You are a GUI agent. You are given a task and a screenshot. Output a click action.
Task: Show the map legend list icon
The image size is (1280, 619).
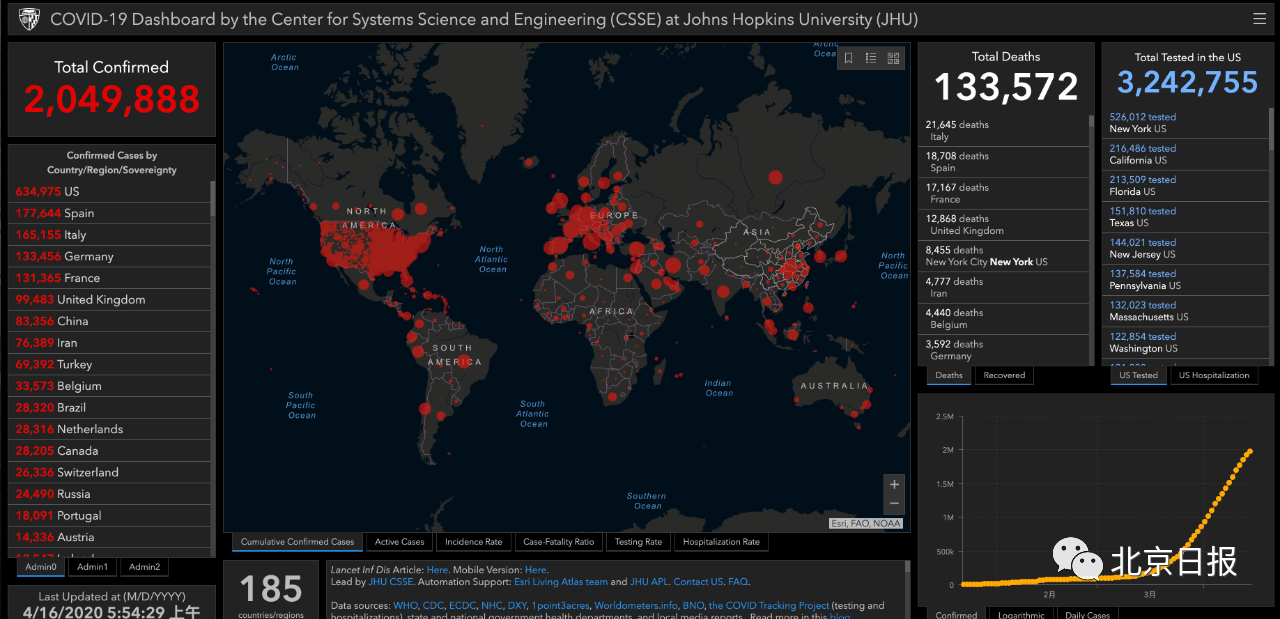(x=871, y=58)
